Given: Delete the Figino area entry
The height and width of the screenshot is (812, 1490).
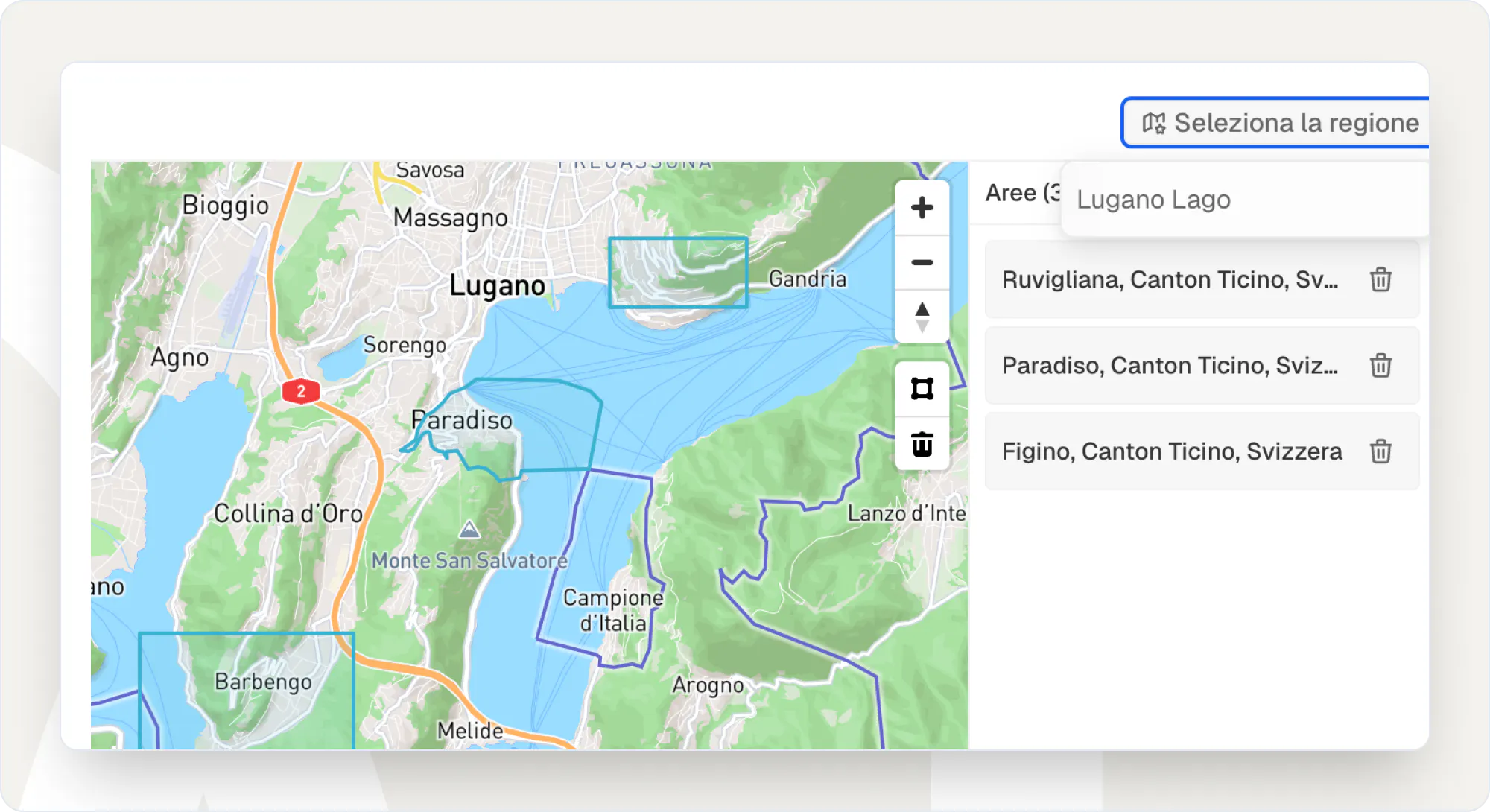Looking at the screenshot, I should click(1380, 451).
